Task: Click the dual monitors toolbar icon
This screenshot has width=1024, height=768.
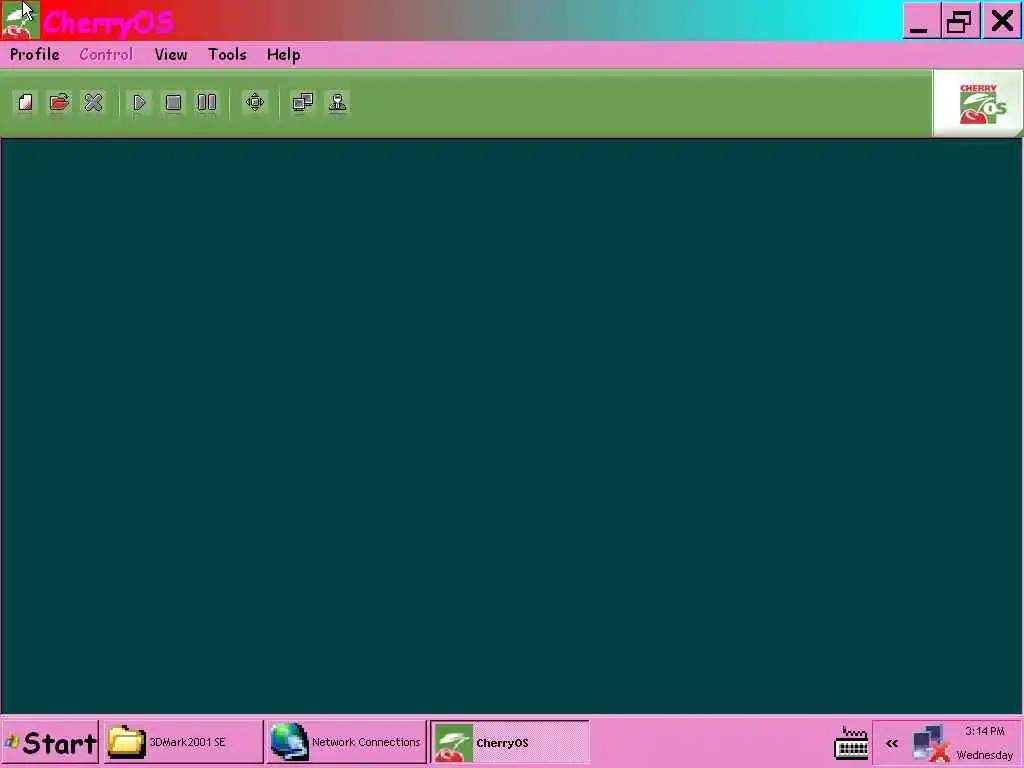Action: (x=302, y=103)
